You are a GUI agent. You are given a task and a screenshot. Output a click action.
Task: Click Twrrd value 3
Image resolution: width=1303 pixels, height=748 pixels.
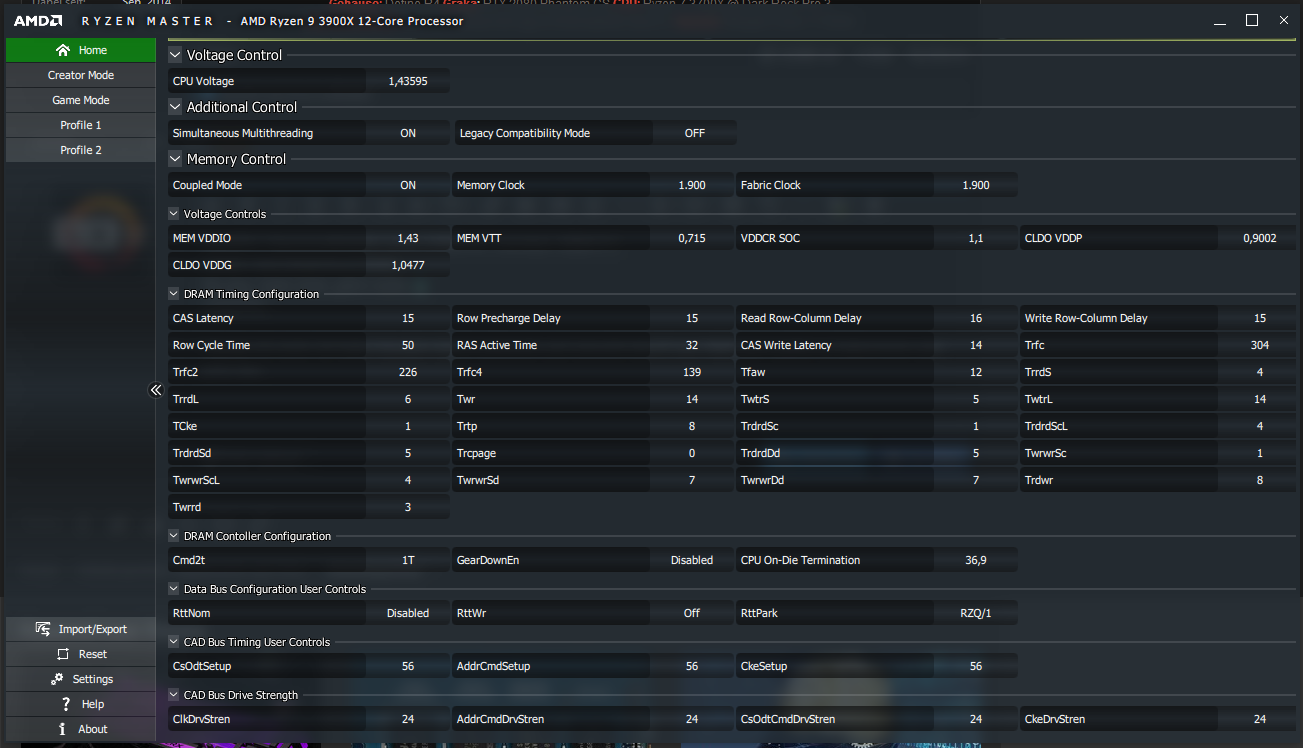[408, 507]
